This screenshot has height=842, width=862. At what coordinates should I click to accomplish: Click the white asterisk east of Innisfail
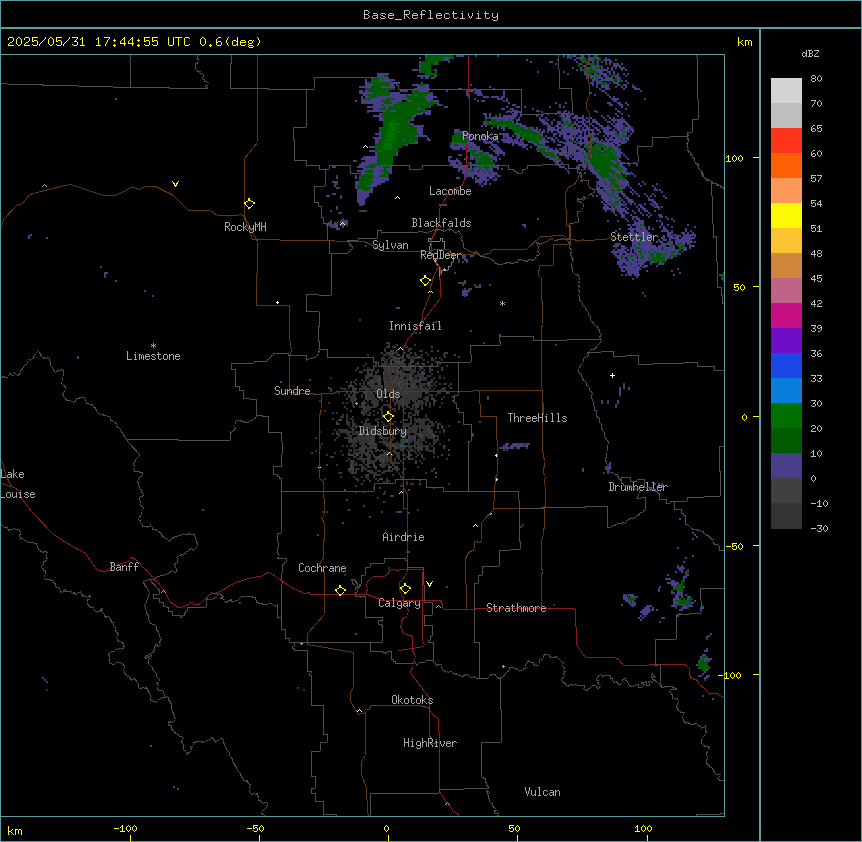coord(502,304)
